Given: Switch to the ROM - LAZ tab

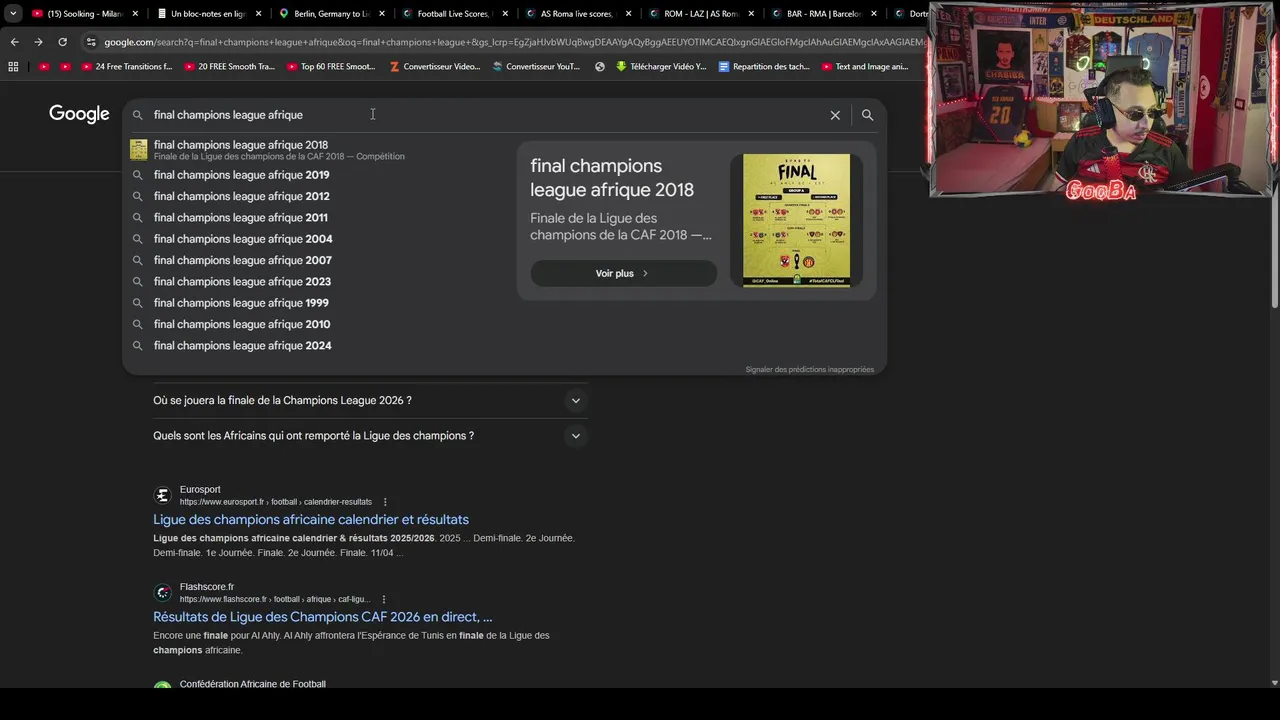Looking at the screenshot, I should pos(700,14).
